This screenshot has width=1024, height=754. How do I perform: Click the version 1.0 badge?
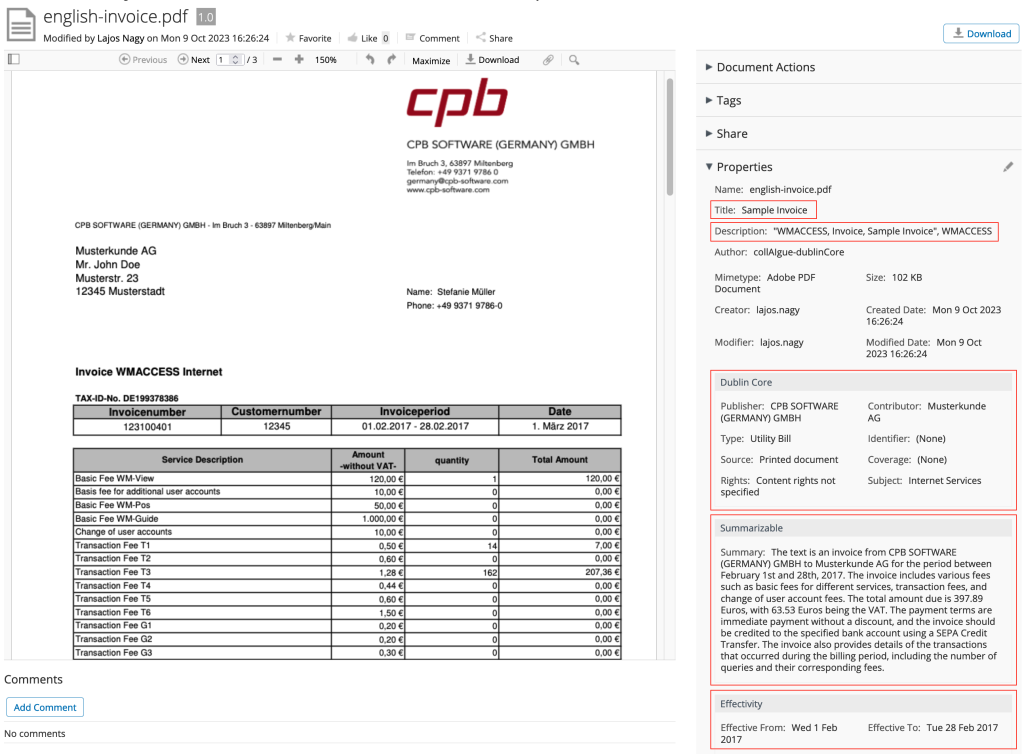pyautogui.click(x=206, y=17)
